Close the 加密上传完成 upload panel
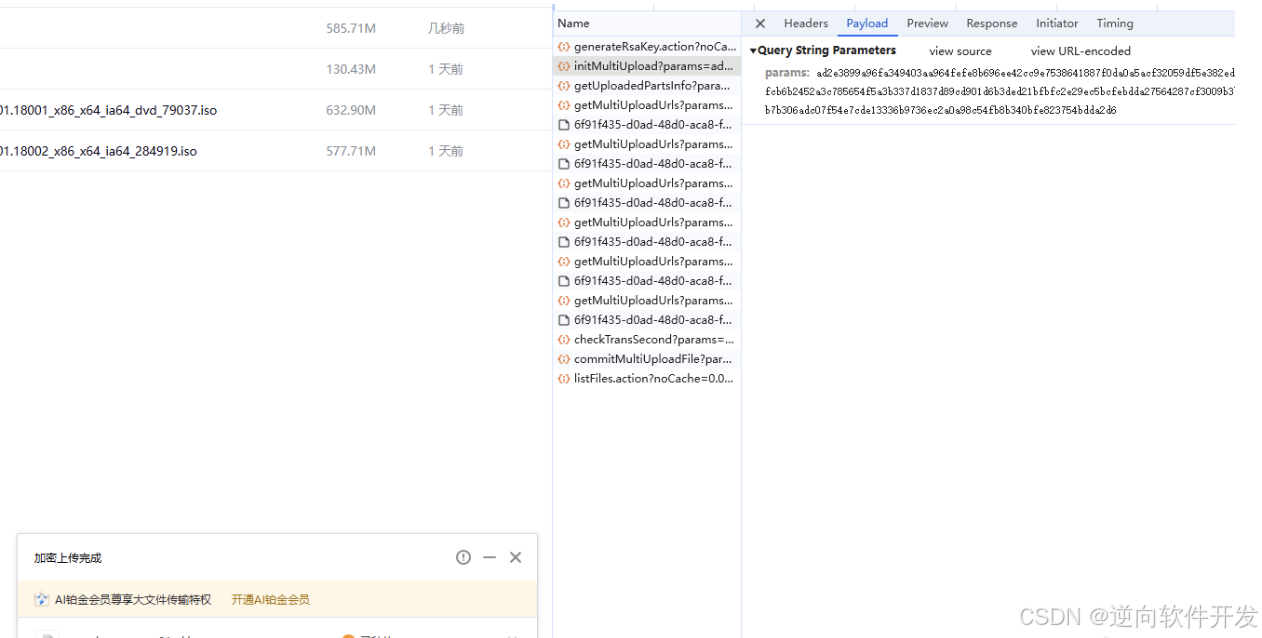Viewport: 1262px width, 638px height. pyautogui.click(x=515, y=557)
